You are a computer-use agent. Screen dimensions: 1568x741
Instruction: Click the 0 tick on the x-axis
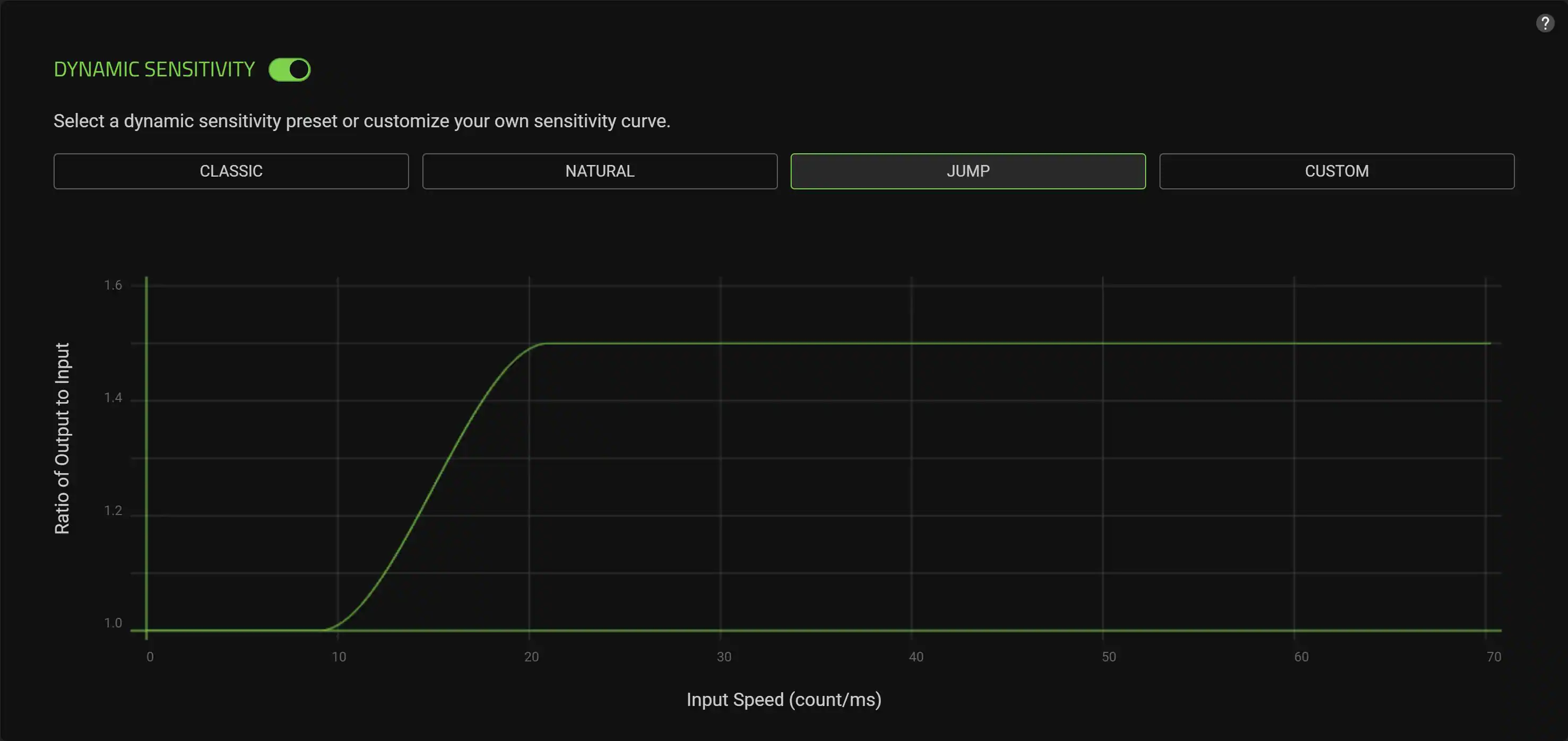point(150,657)
